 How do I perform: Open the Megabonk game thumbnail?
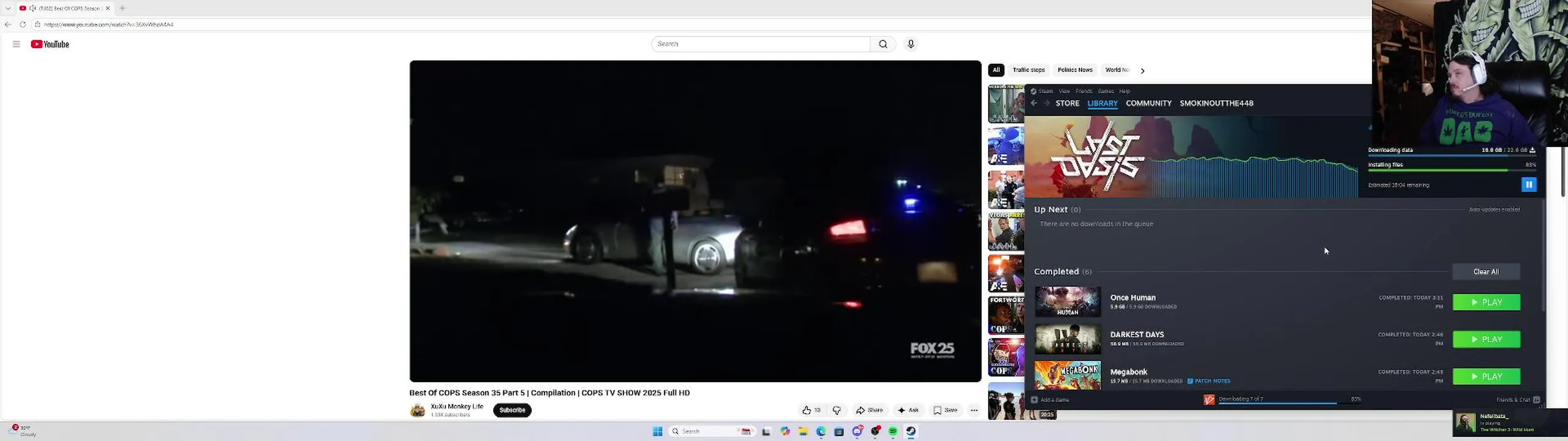1068,375
